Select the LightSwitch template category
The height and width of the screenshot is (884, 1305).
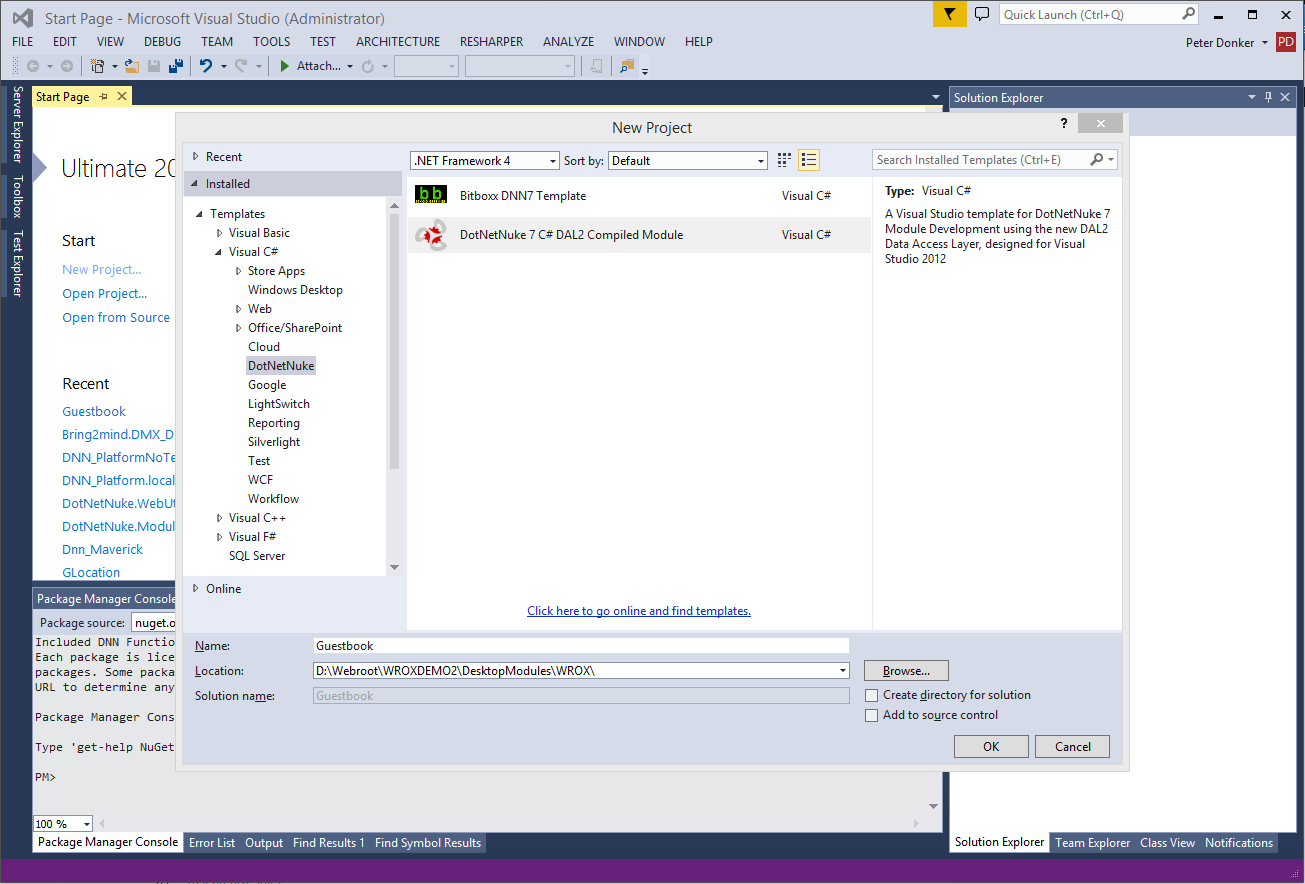(x=279, y=404)
